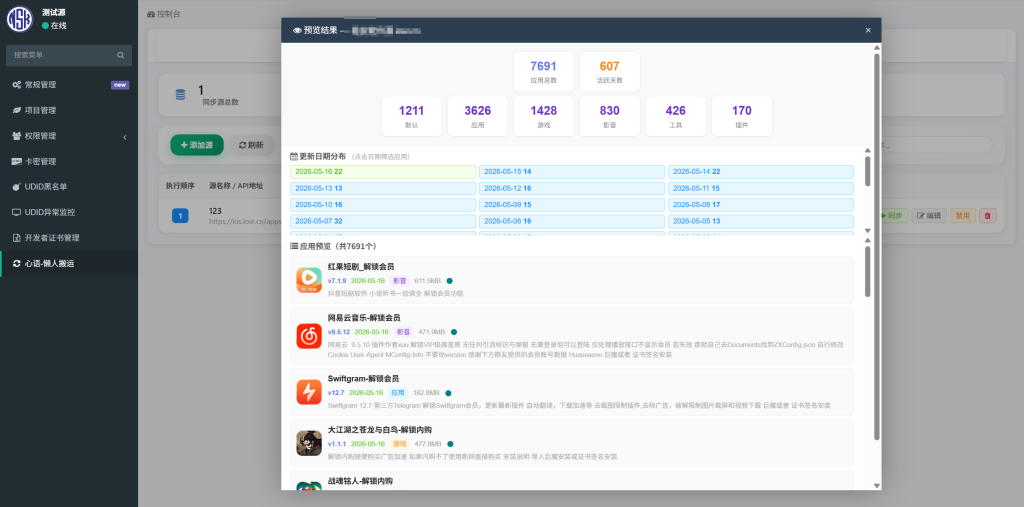Click the gears icon beside 常规管理
The image size is (1024, 507).
tap(16, 85)
